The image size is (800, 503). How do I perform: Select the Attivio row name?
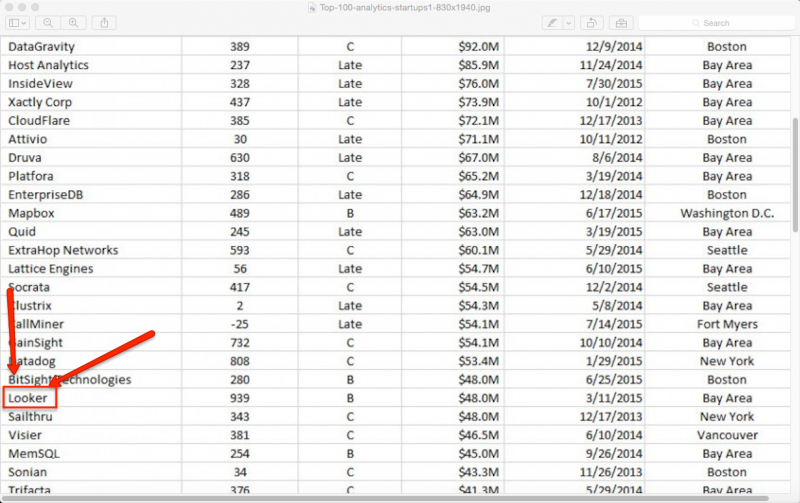pos(28,139)
